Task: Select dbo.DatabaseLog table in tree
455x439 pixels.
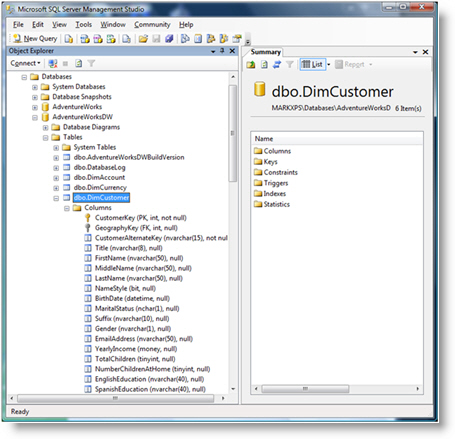Action: (100, 167)
